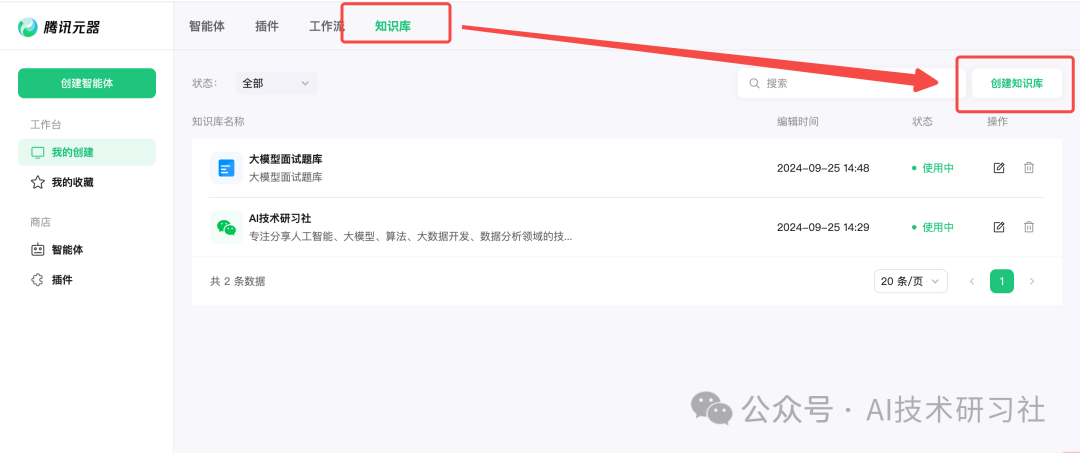Click the Tencent Yuanqi logo
Screen dimensions: 1080x453
(59, 28)
